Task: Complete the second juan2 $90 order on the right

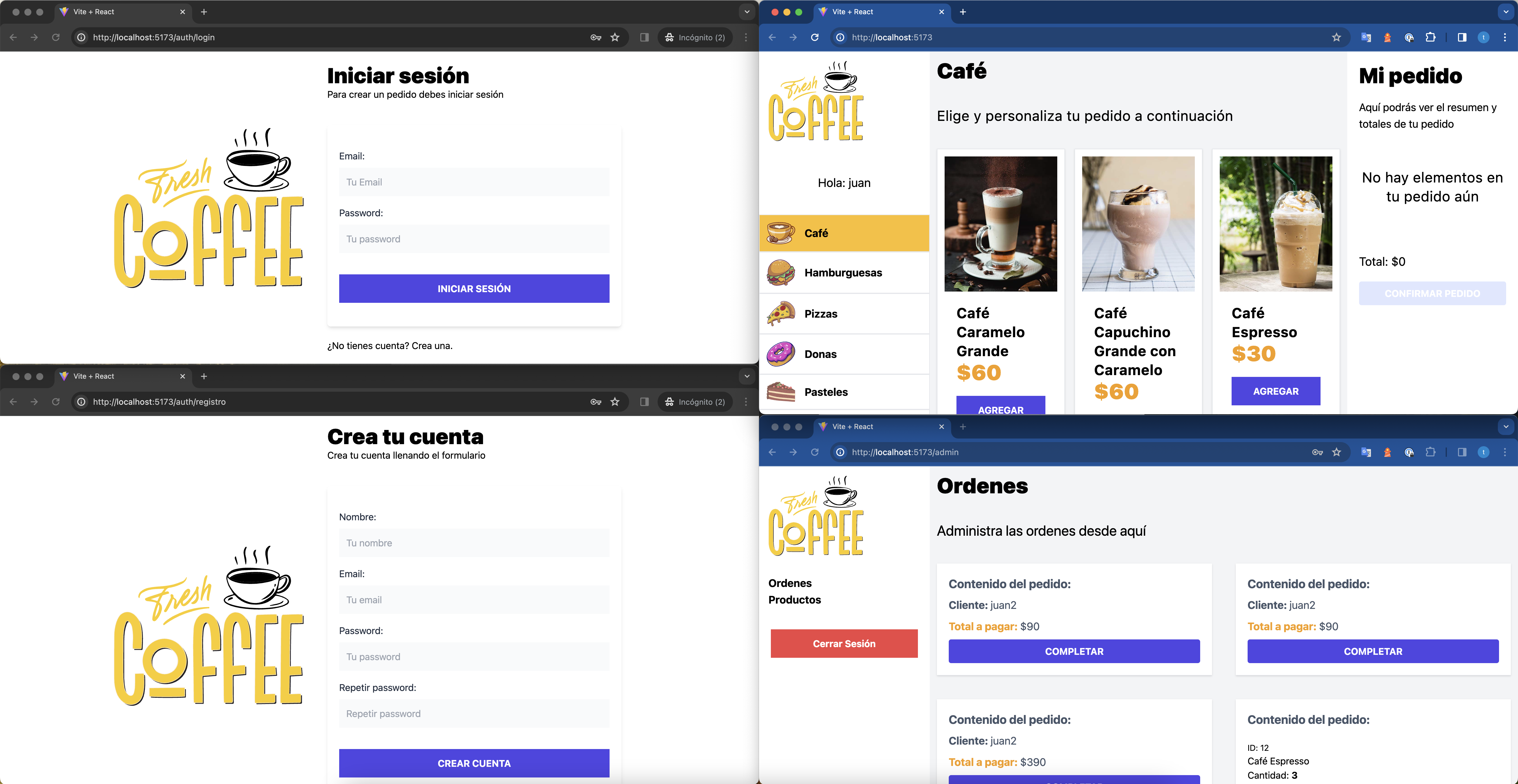Action: coord(1372,652)
